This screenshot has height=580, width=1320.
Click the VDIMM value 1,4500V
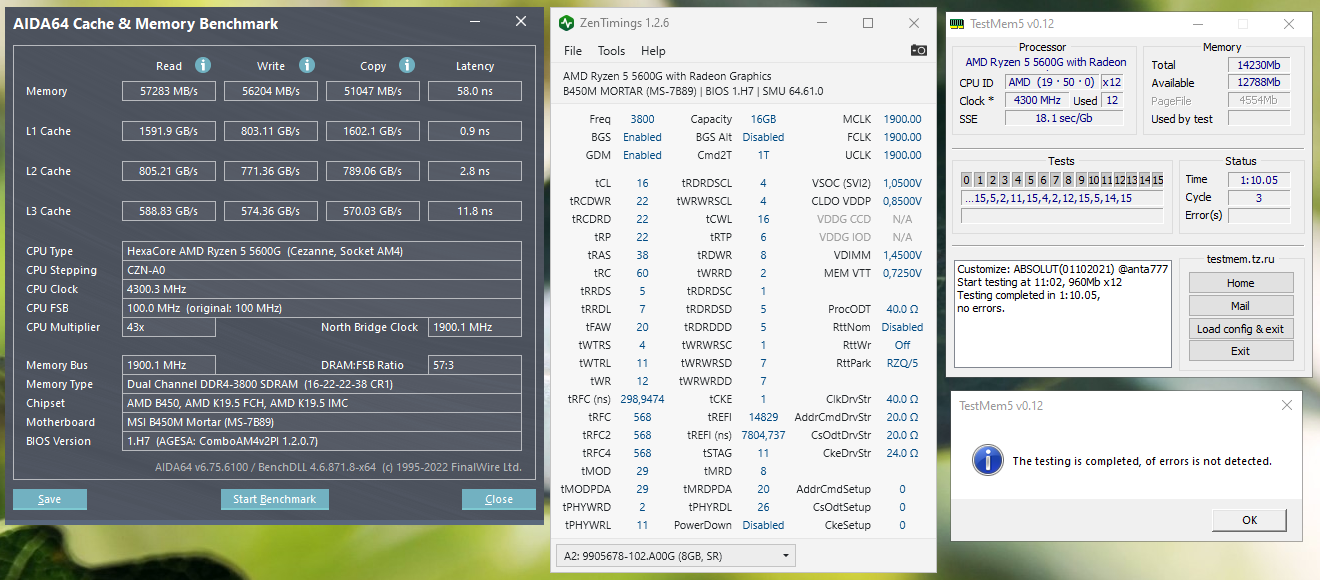tap(902, 255)
